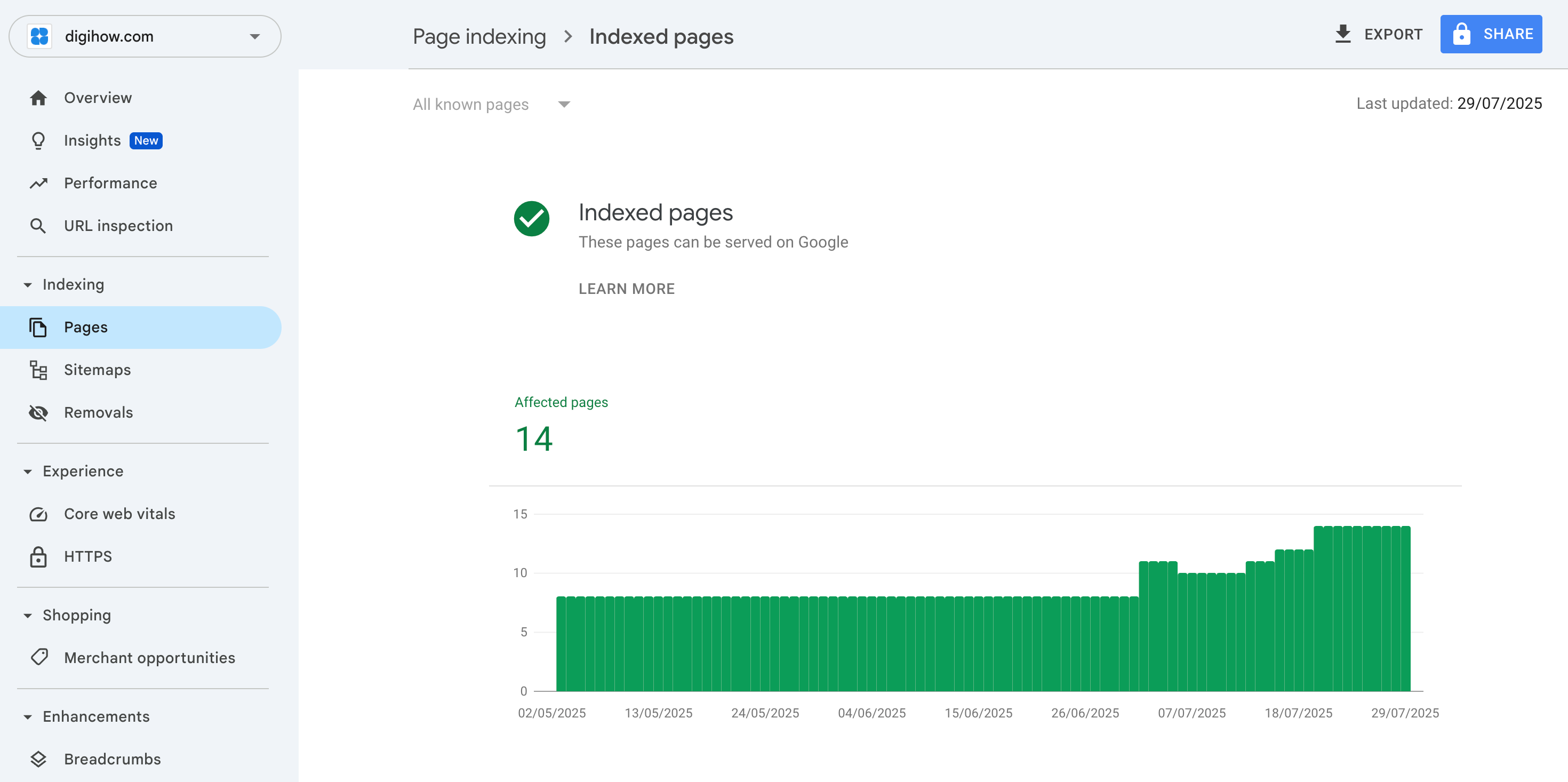Click the digihow.com site favicon

point(39,36)
